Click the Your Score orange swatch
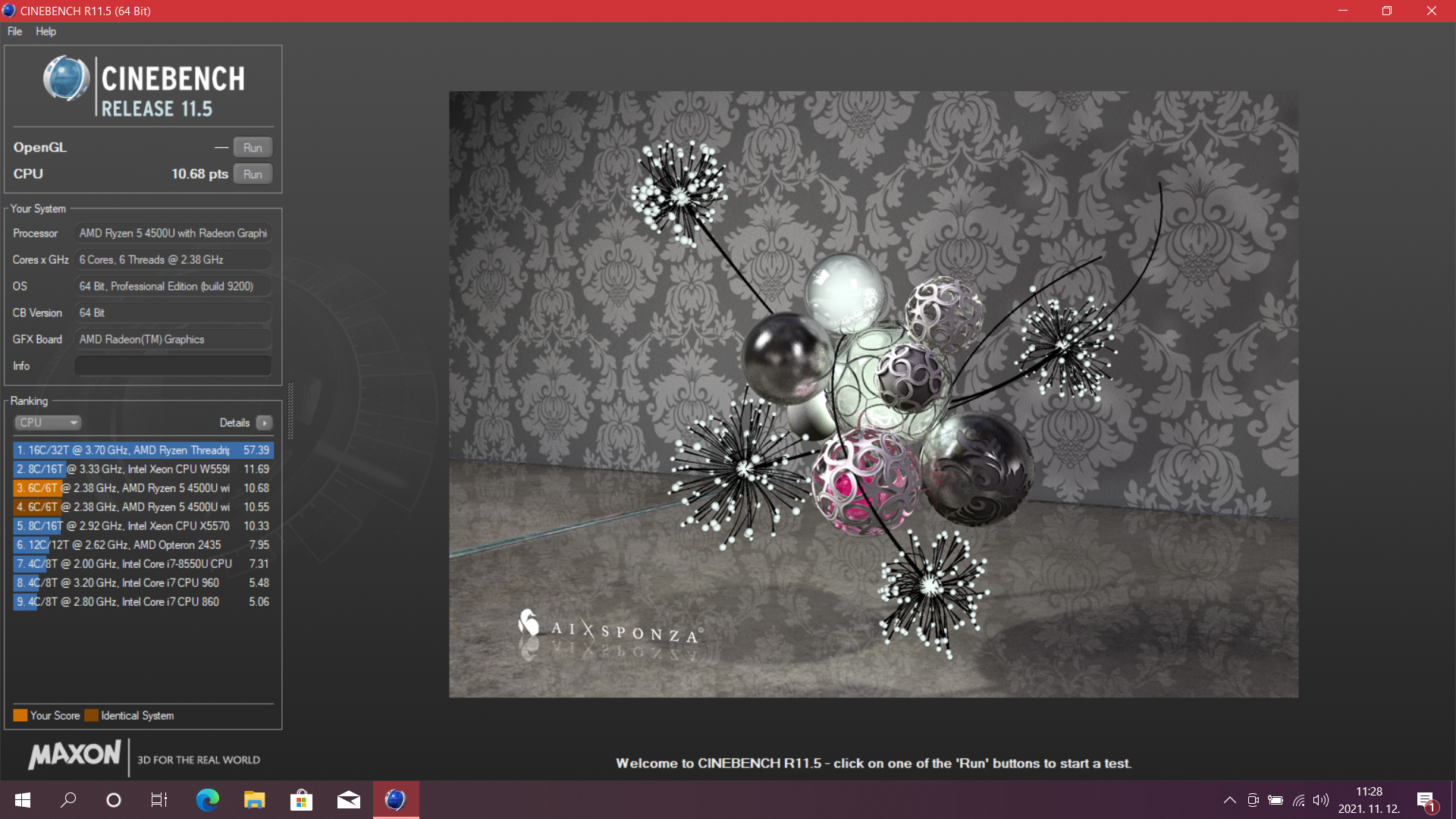 click(20, 715)
